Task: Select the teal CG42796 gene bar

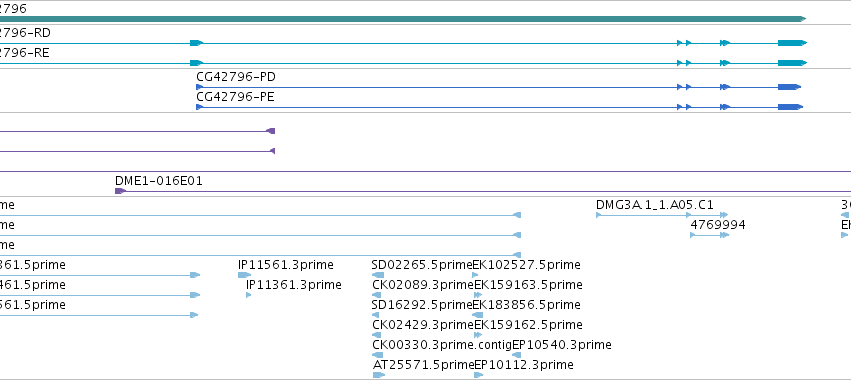Action: (403, 19)
